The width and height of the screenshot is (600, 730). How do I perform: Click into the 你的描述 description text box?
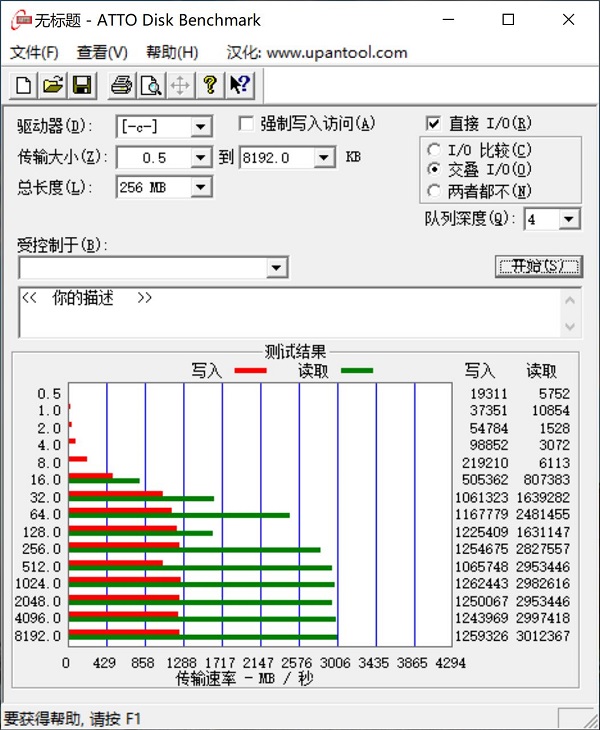click(x=290, y=313)
